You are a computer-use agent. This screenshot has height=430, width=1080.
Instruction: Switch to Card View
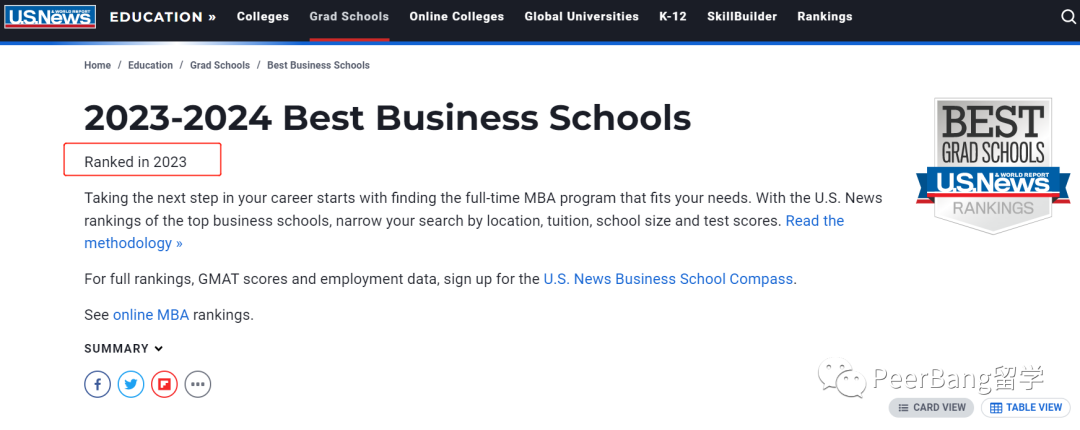click(931, 407)
